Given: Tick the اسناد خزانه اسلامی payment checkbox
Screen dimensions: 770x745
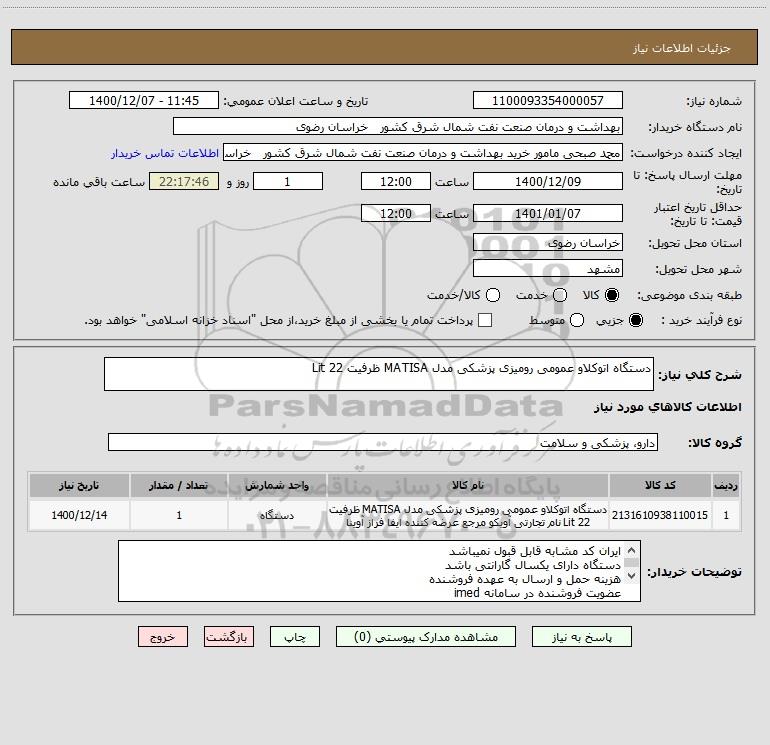Looking at the screenshot, I should 485,320.
